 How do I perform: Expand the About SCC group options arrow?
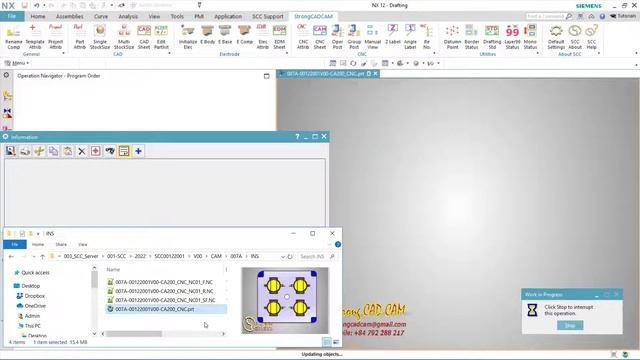point(598,53)
